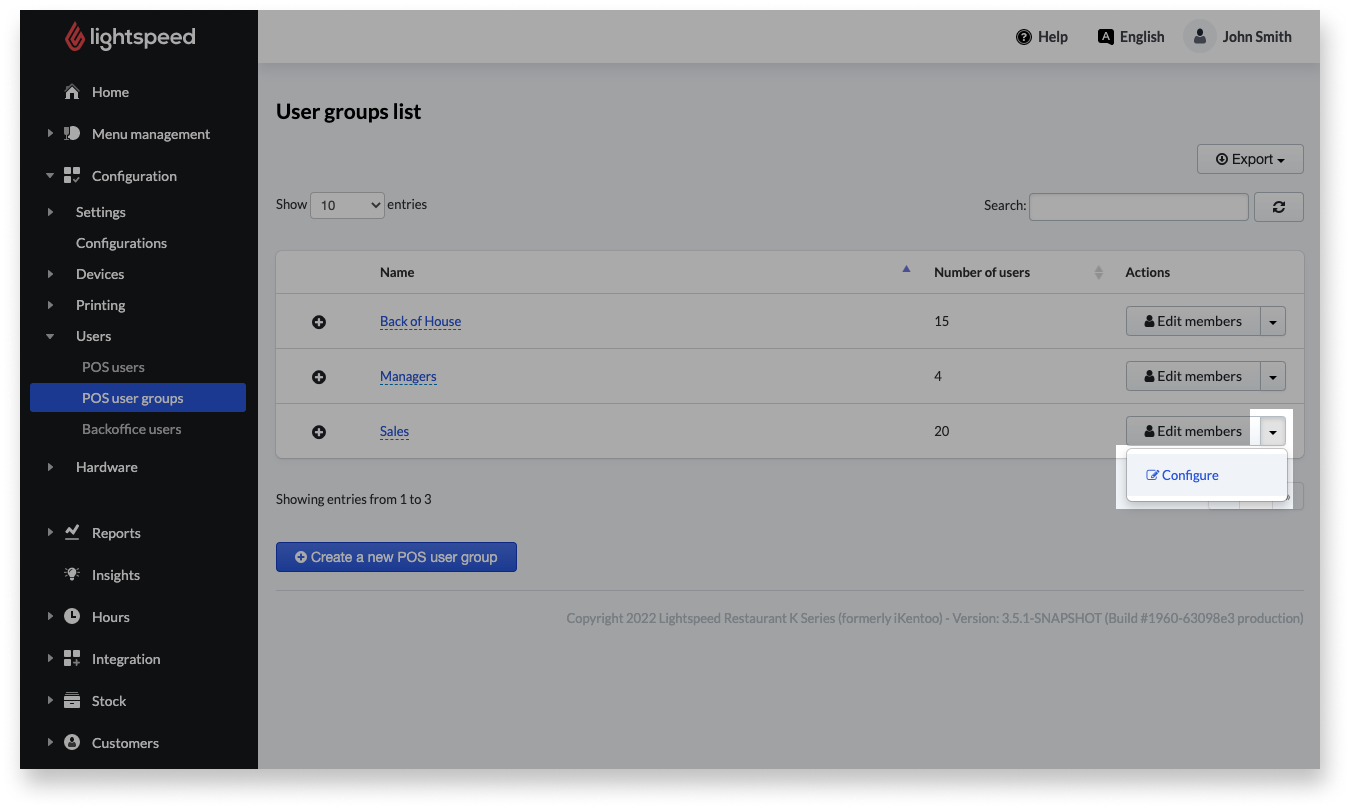The width and height of the screenshot is (1350, 809).
Task: Click the refresh icon beside Search
Action: point(1278,206)
